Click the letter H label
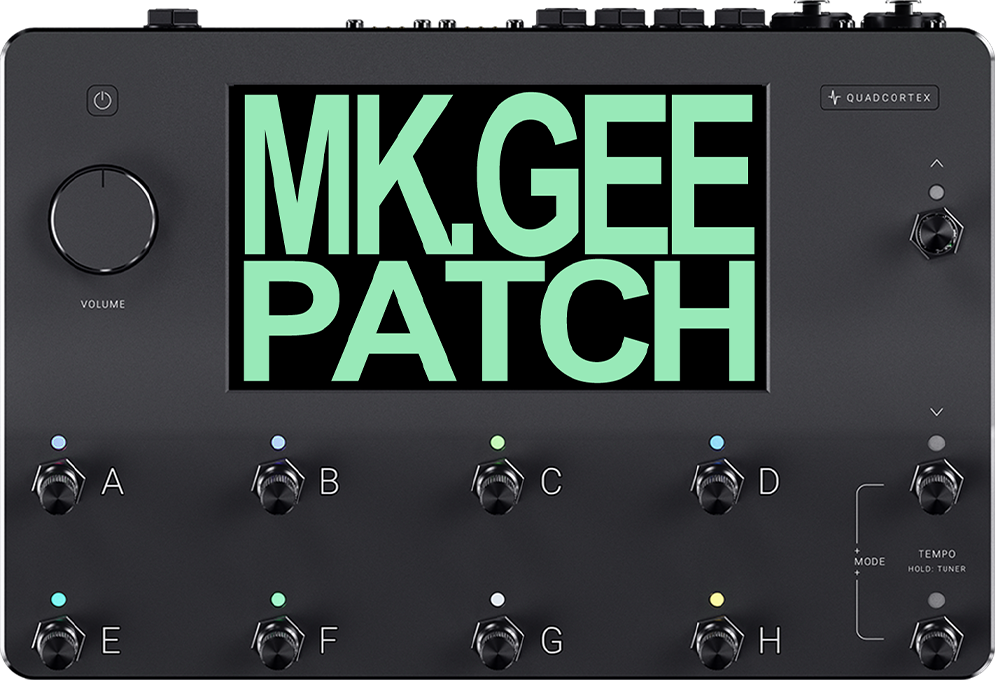 click(x=770, y=640)
